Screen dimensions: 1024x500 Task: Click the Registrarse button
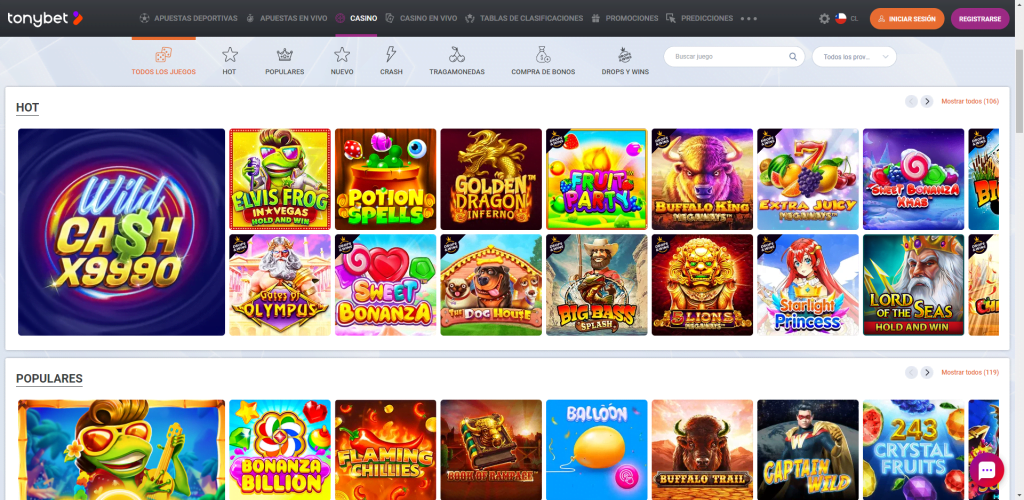[980, 19]
